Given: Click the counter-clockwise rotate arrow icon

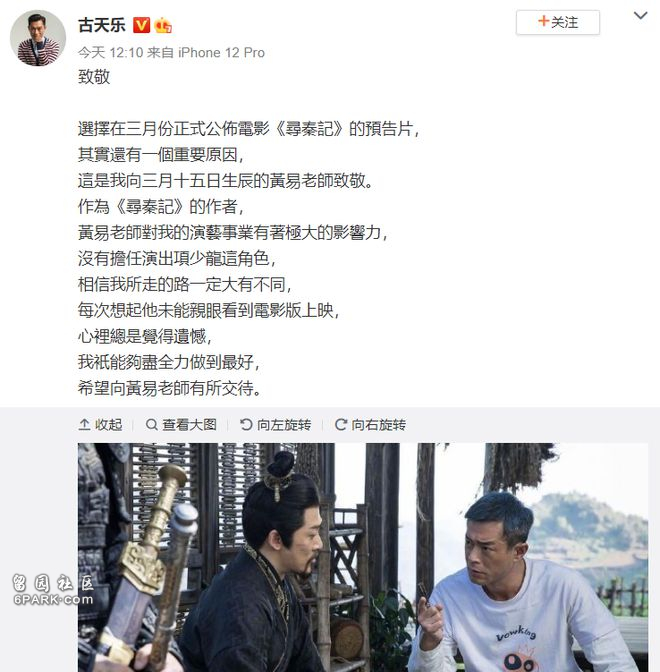Looking at the screenshot, I should 246,425.
